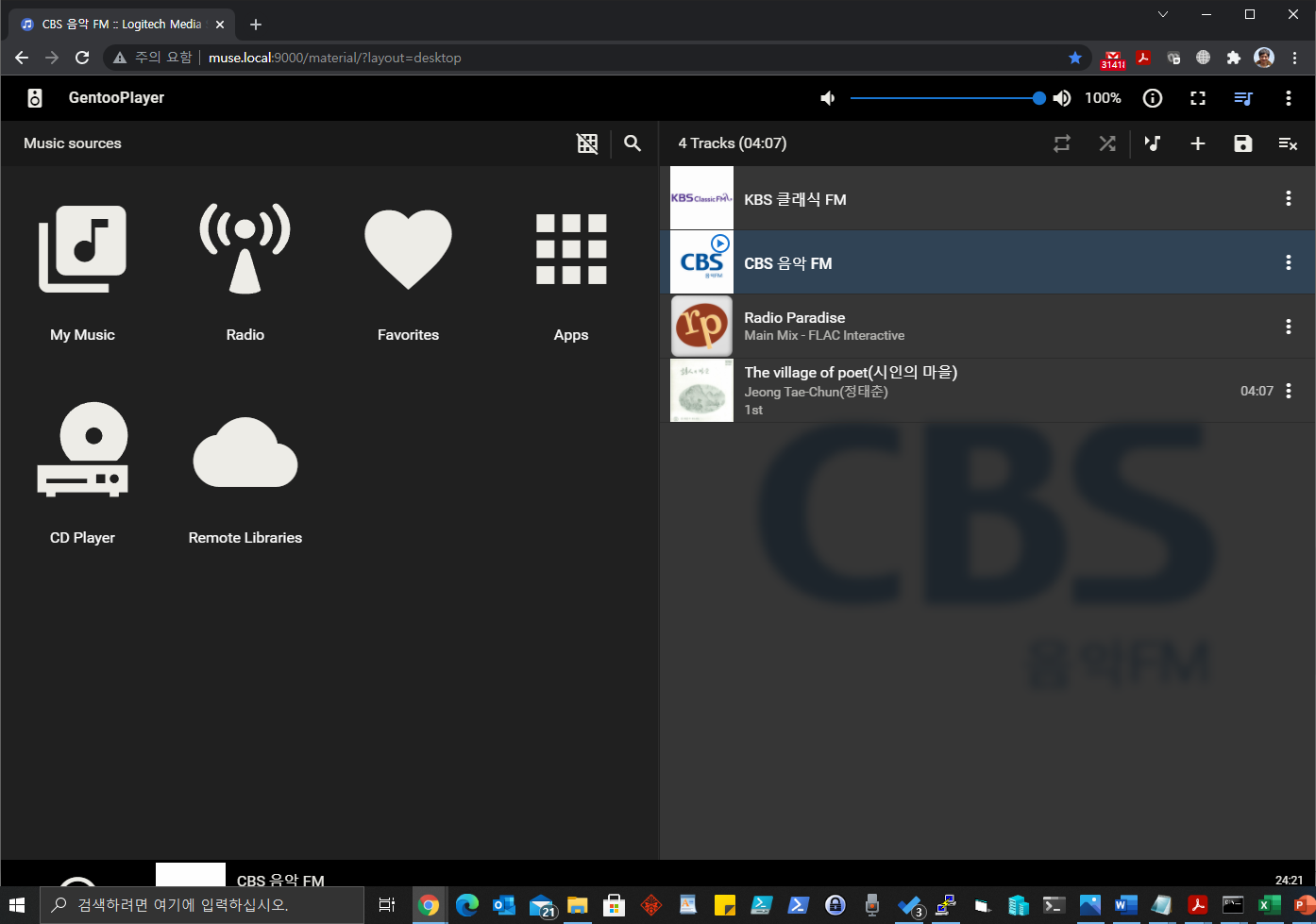Open the KBS 클래식 FM row menu

click(x=1289, y=198)
